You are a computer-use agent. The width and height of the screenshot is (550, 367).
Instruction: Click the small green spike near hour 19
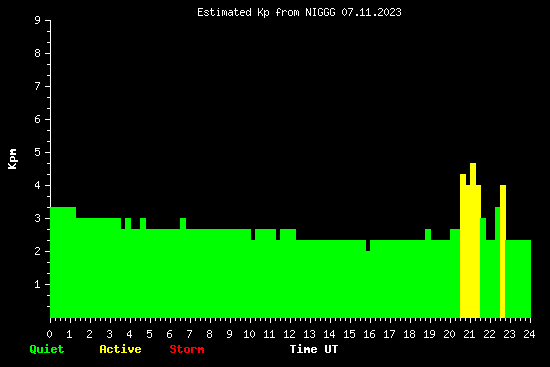pos(428,234)
